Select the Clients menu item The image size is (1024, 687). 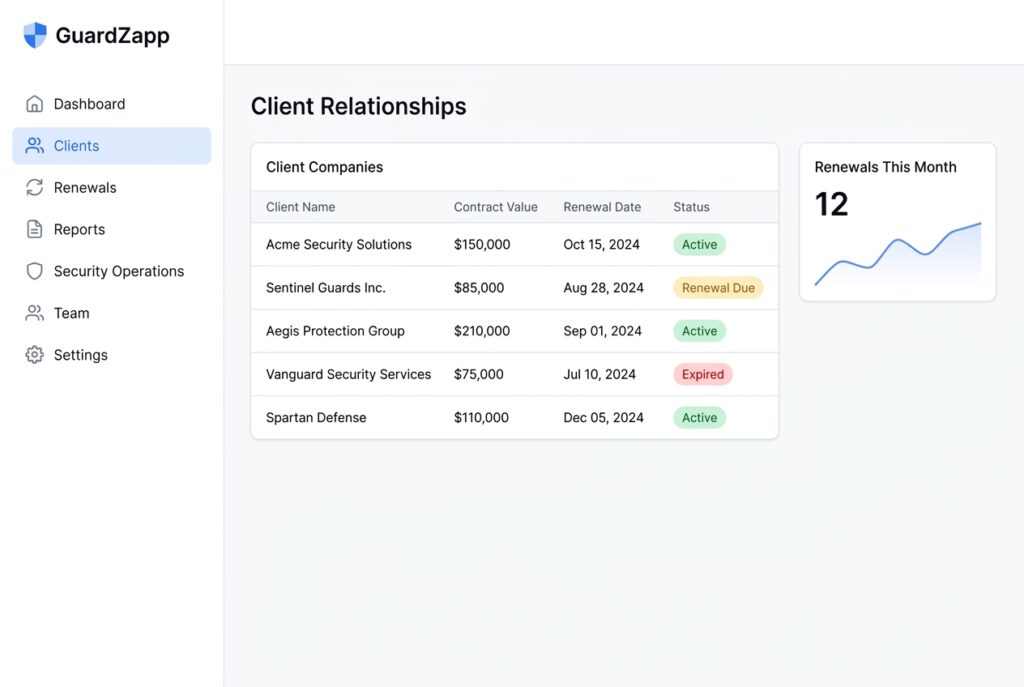click(112, 146)
